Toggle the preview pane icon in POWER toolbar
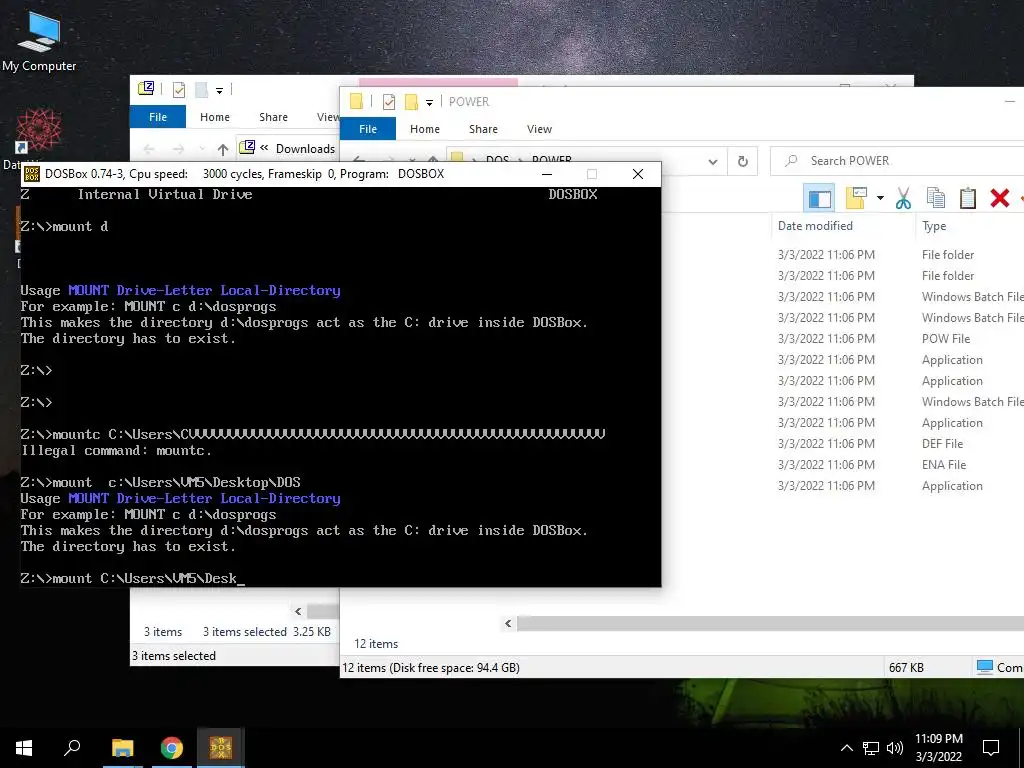Viewport: 1024px width, 768px height. point(820,198)
